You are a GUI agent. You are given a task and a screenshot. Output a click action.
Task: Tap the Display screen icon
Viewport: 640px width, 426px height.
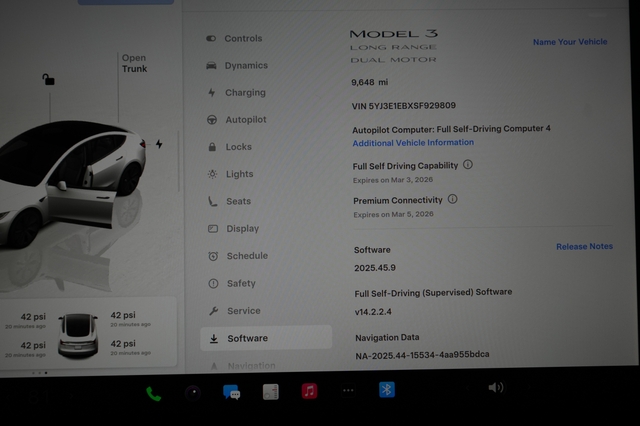[213, 229]
